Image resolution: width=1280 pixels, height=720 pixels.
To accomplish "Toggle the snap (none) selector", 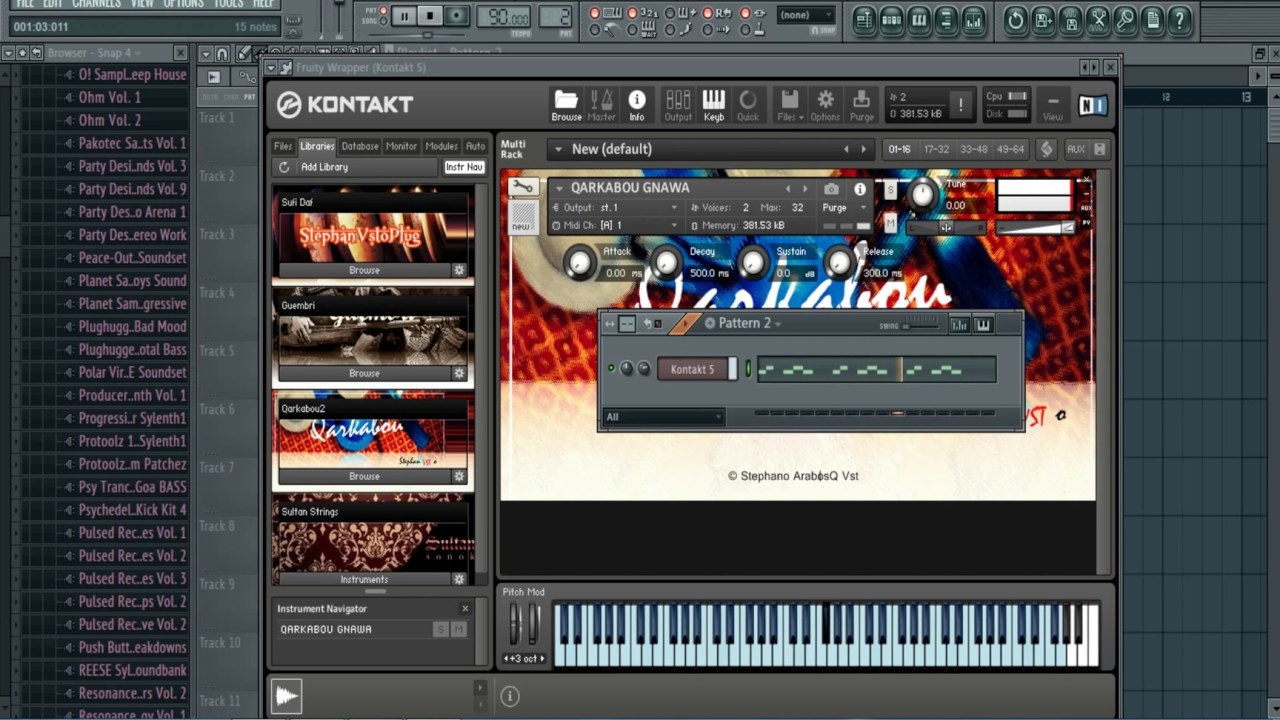I will point(806,15).
